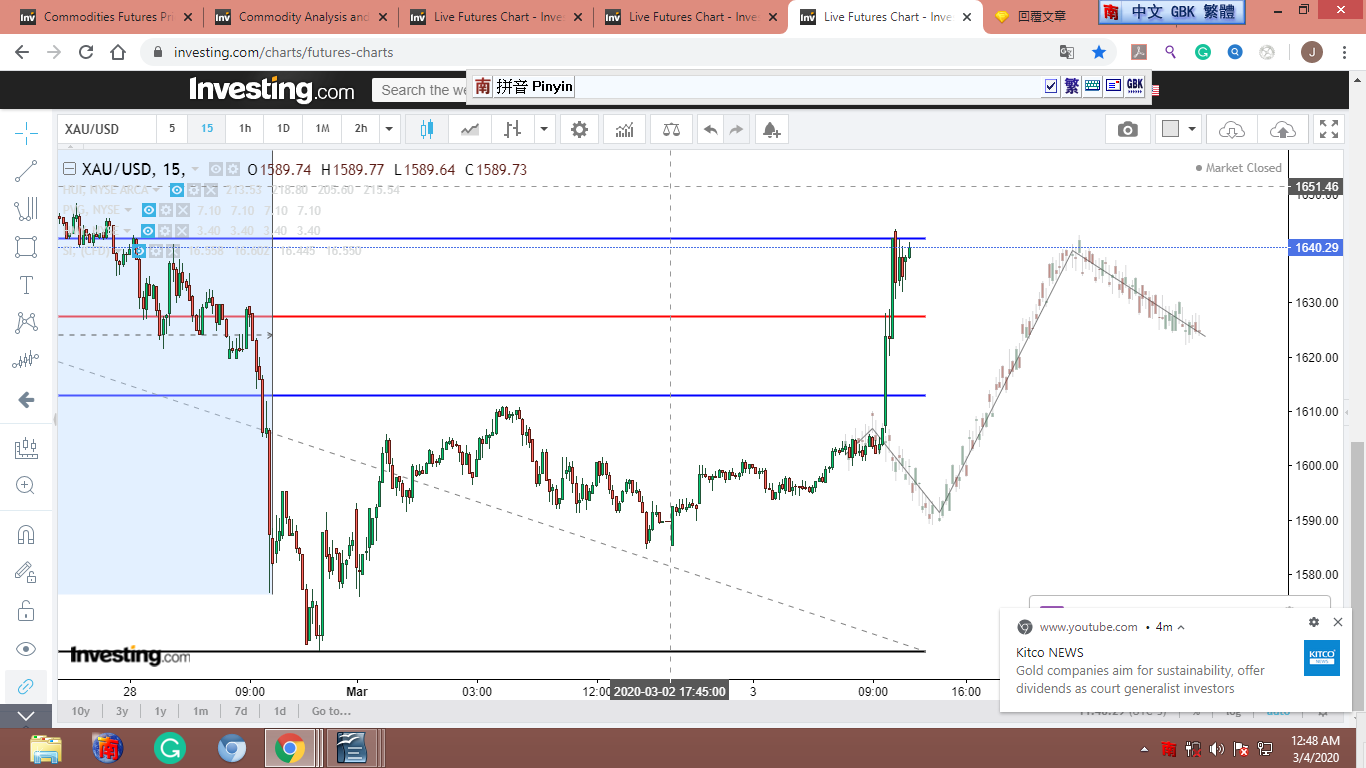The image size is (1366, 768).
Task: Click the compare symbols scale icon
Action: coord(671,129)
